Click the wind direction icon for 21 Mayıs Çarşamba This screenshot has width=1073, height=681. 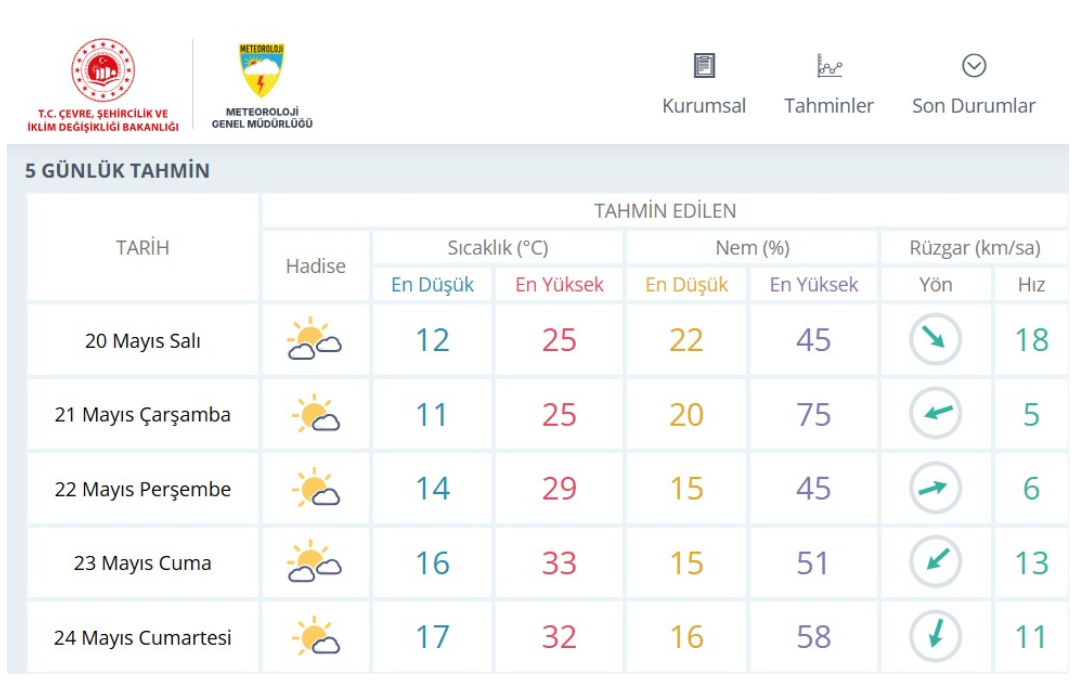pyautogui.click(x=935, y=414)
